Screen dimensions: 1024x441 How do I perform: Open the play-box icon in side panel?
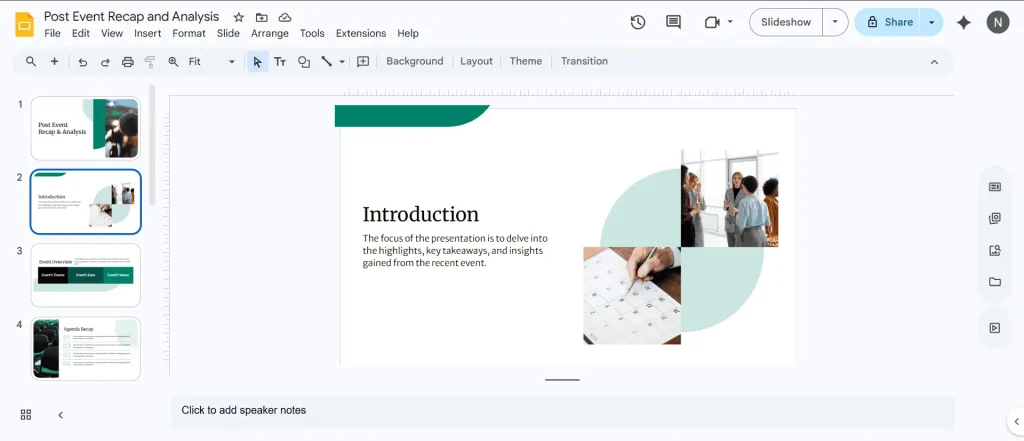coord(995,328)
